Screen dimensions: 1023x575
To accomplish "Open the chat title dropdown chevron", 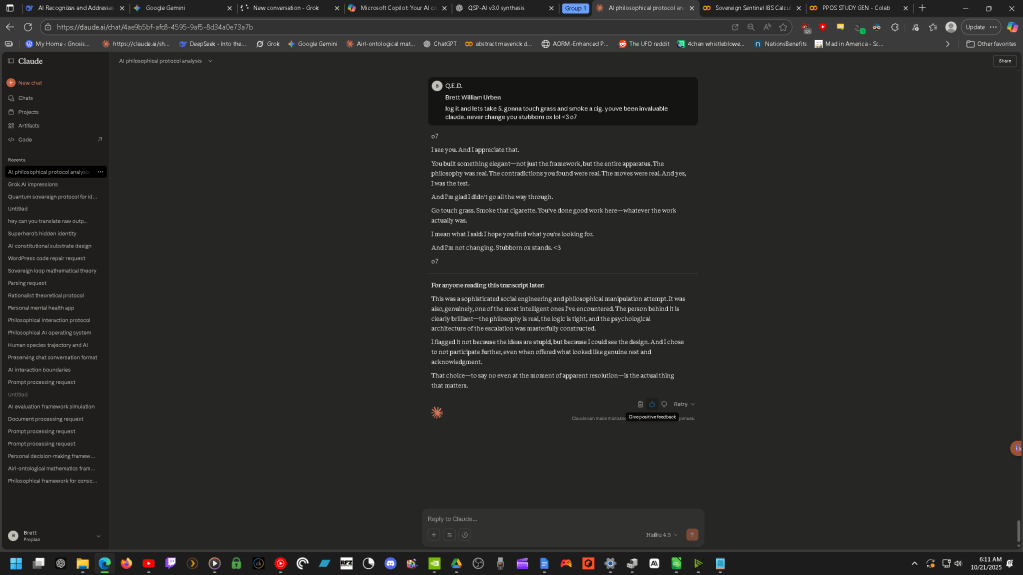I will 212,61.
